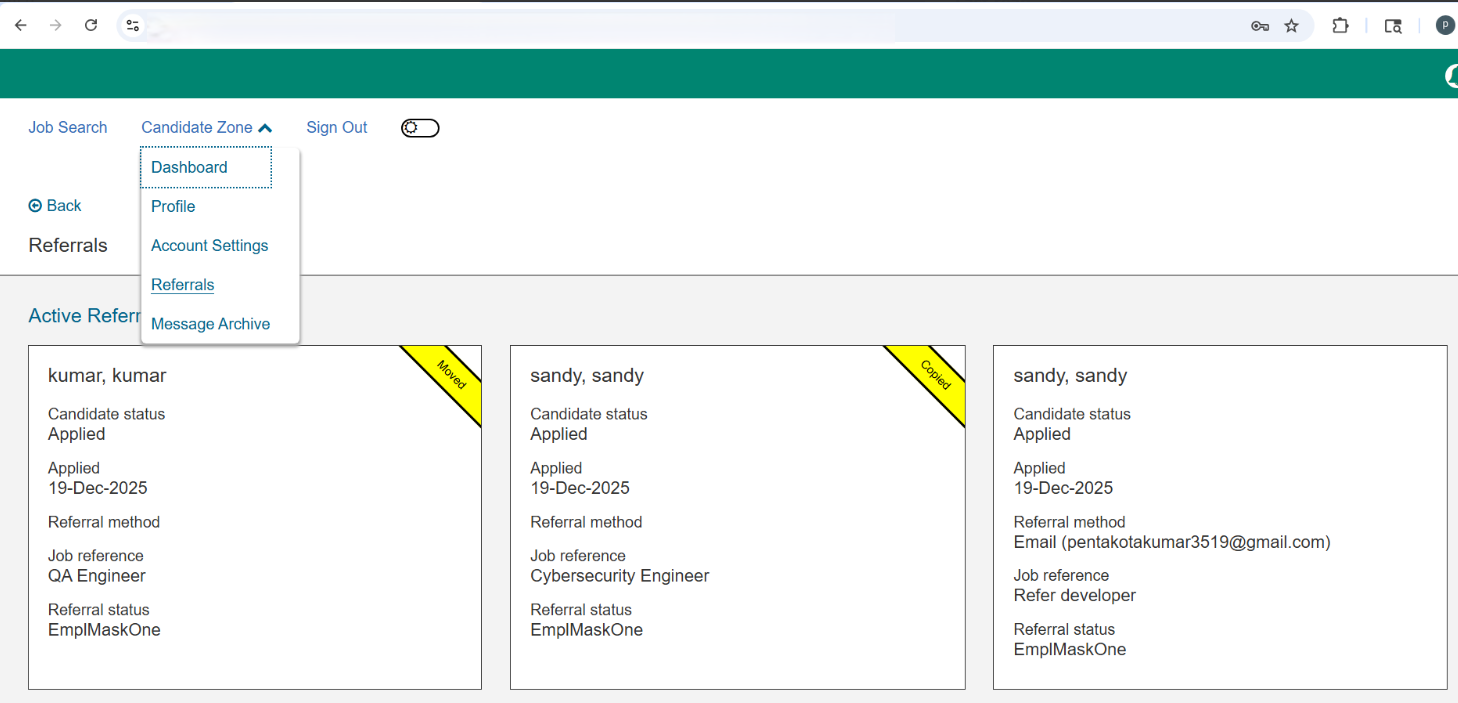Select Dashboard from Candidate Zone menu

[x=189, y=168]
